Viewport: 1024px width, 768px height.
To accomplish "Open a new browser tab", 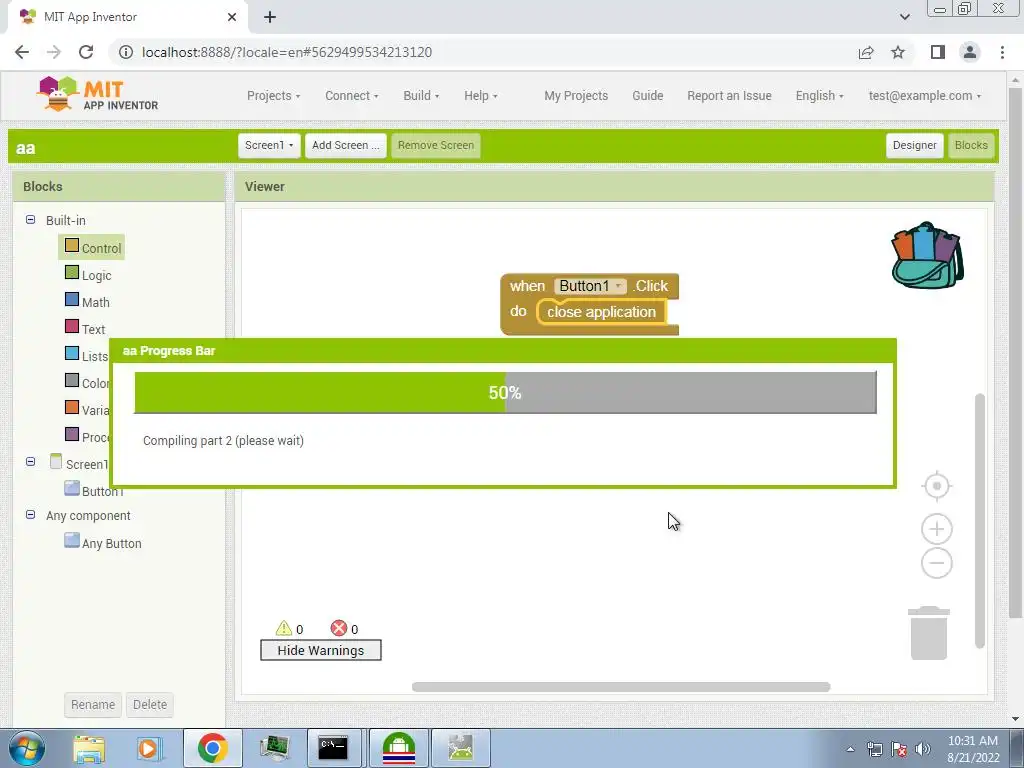I will pos(270,17).
